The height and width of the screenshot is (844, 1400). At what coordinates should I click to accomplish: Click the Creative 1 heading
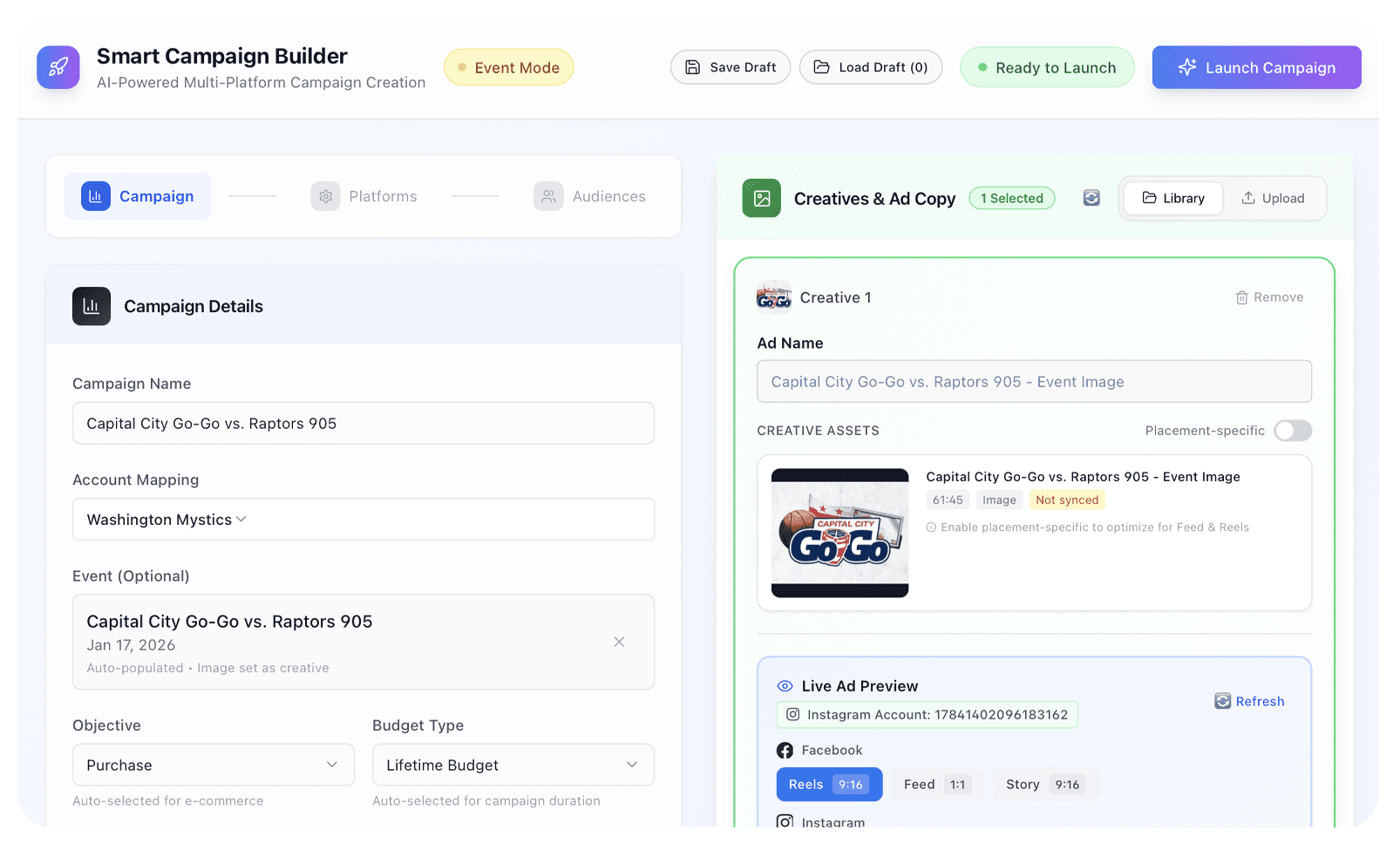[x=835, y=297]
